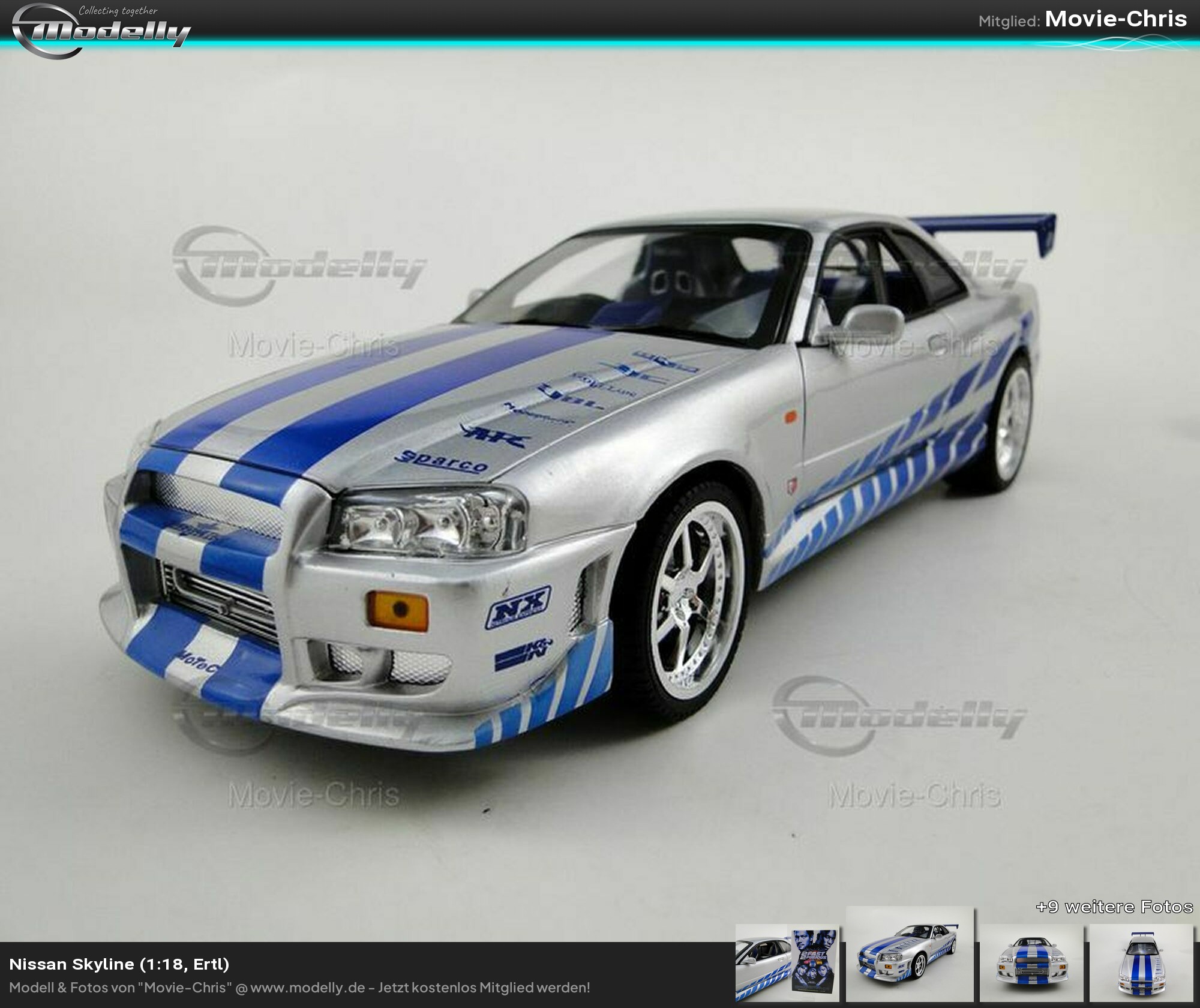This screenshot has width=1200, height=1008.
Task: Click the 'Nissan Skyline (1:18, Ertl)' title
Action: coord(119,964)
